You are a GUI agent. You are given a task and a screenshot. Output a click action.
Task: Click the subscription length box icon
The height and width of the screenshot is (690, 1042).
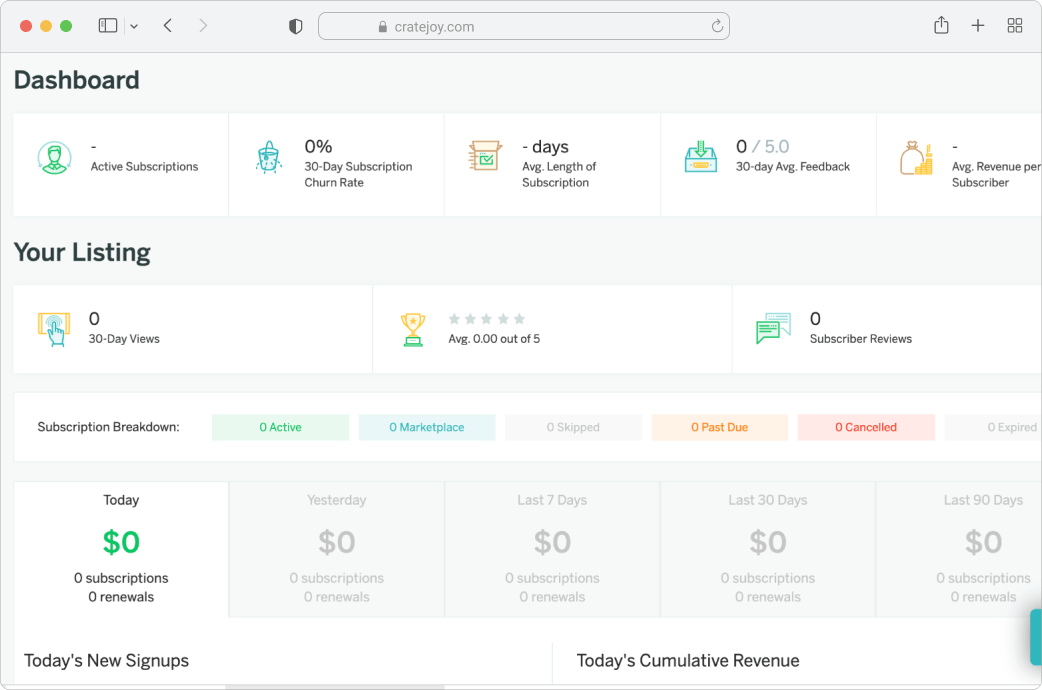tap(485, 157)
